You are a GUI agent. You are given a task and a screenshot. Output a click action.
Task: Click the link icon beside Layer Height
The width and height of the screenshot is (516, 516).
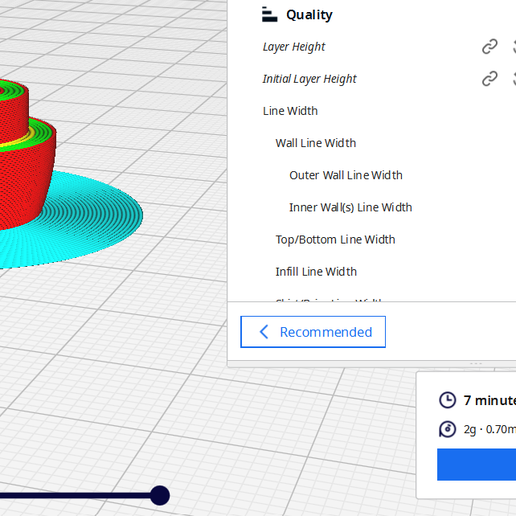490,47
